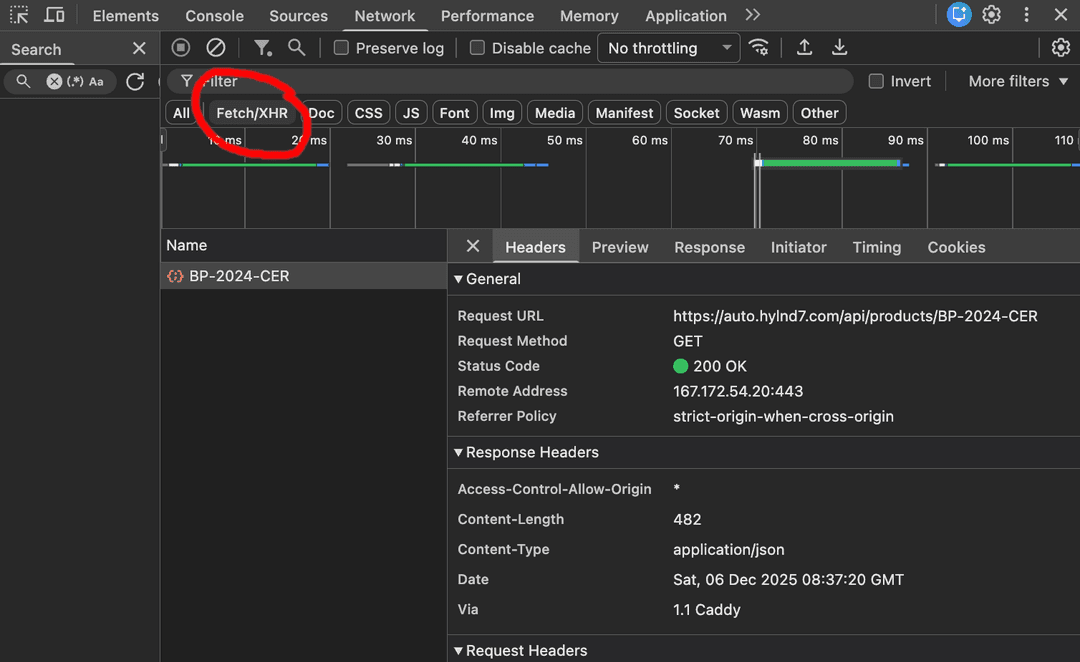
Task: Toggle match case Aa option
Action: coord(96,81)
